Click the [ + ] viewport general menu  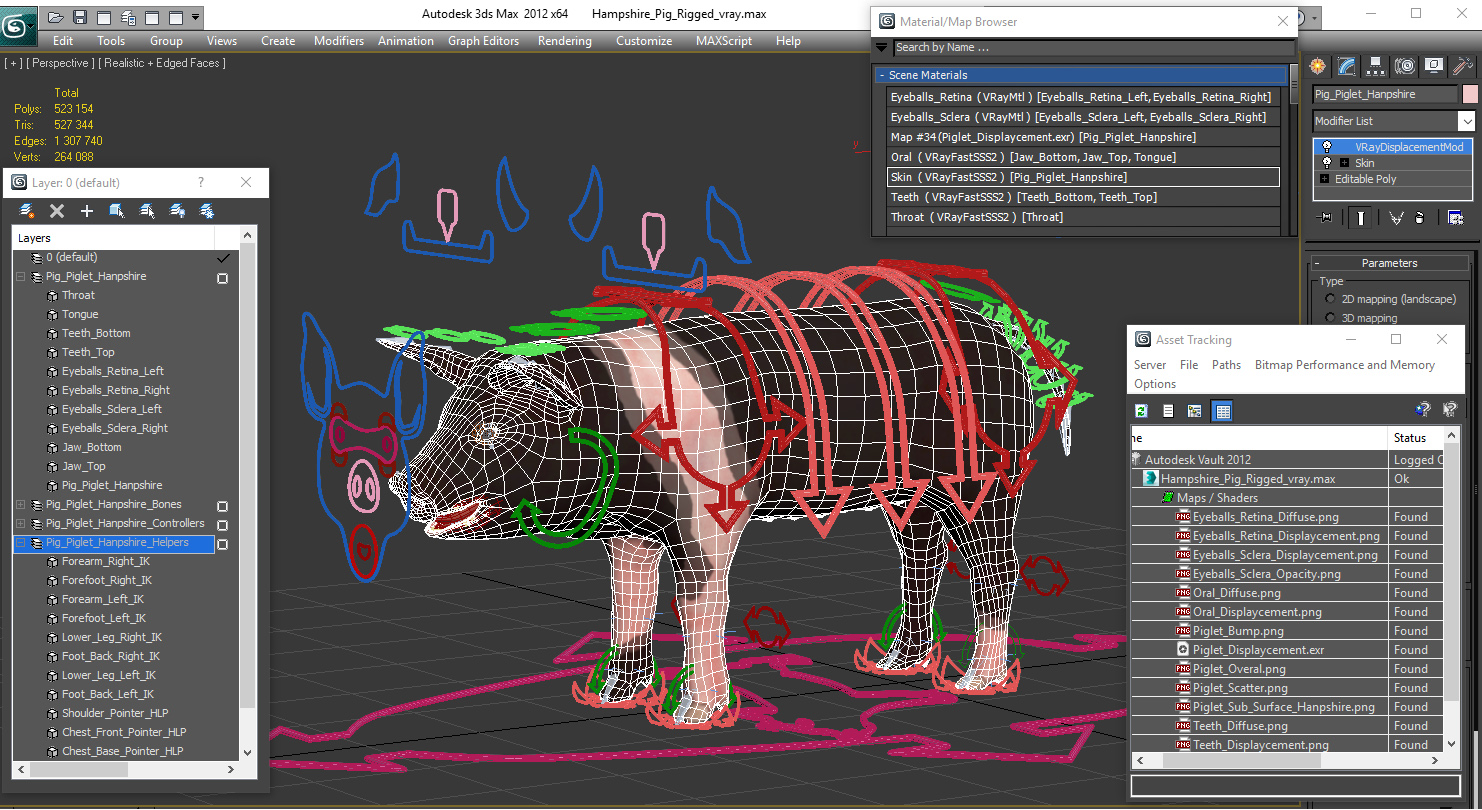pos(13,63)
